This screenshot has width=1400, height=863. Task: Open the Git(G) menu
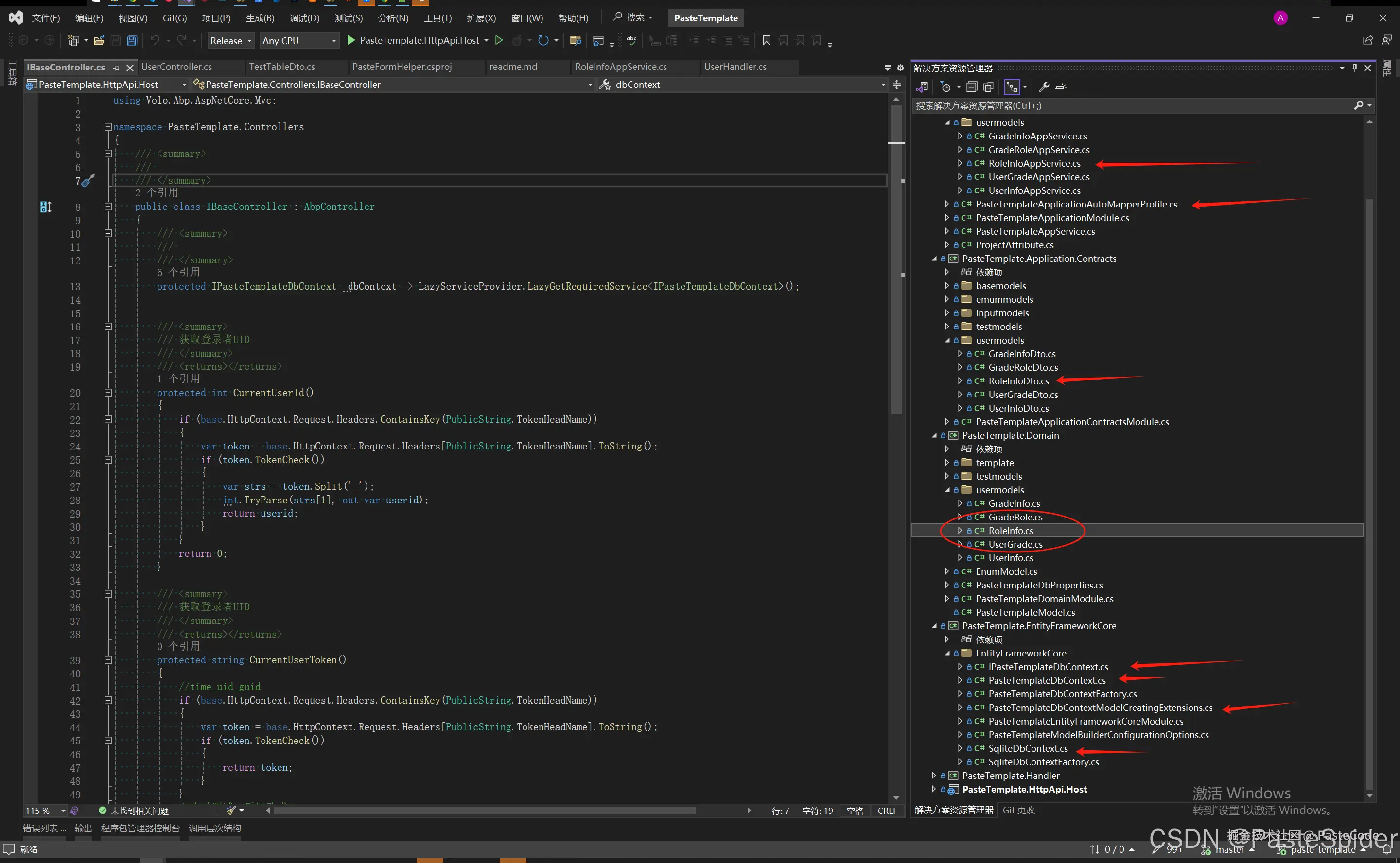[174, 18]
